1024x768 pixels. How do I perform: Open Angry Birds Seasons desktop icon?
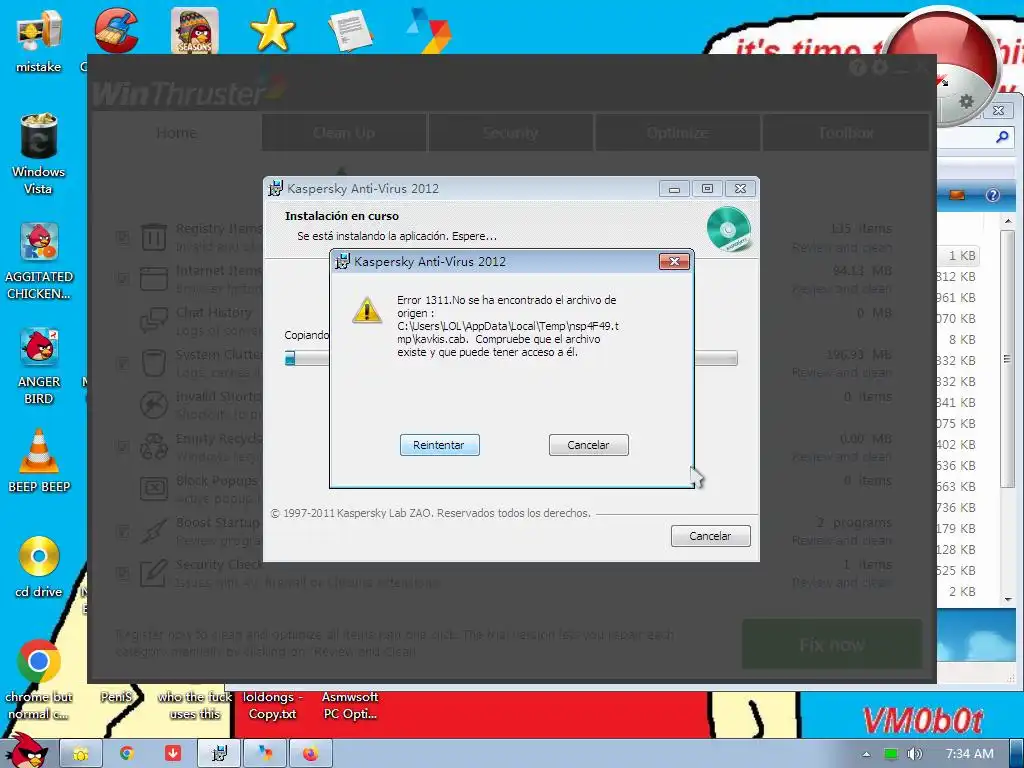[195, 31]
